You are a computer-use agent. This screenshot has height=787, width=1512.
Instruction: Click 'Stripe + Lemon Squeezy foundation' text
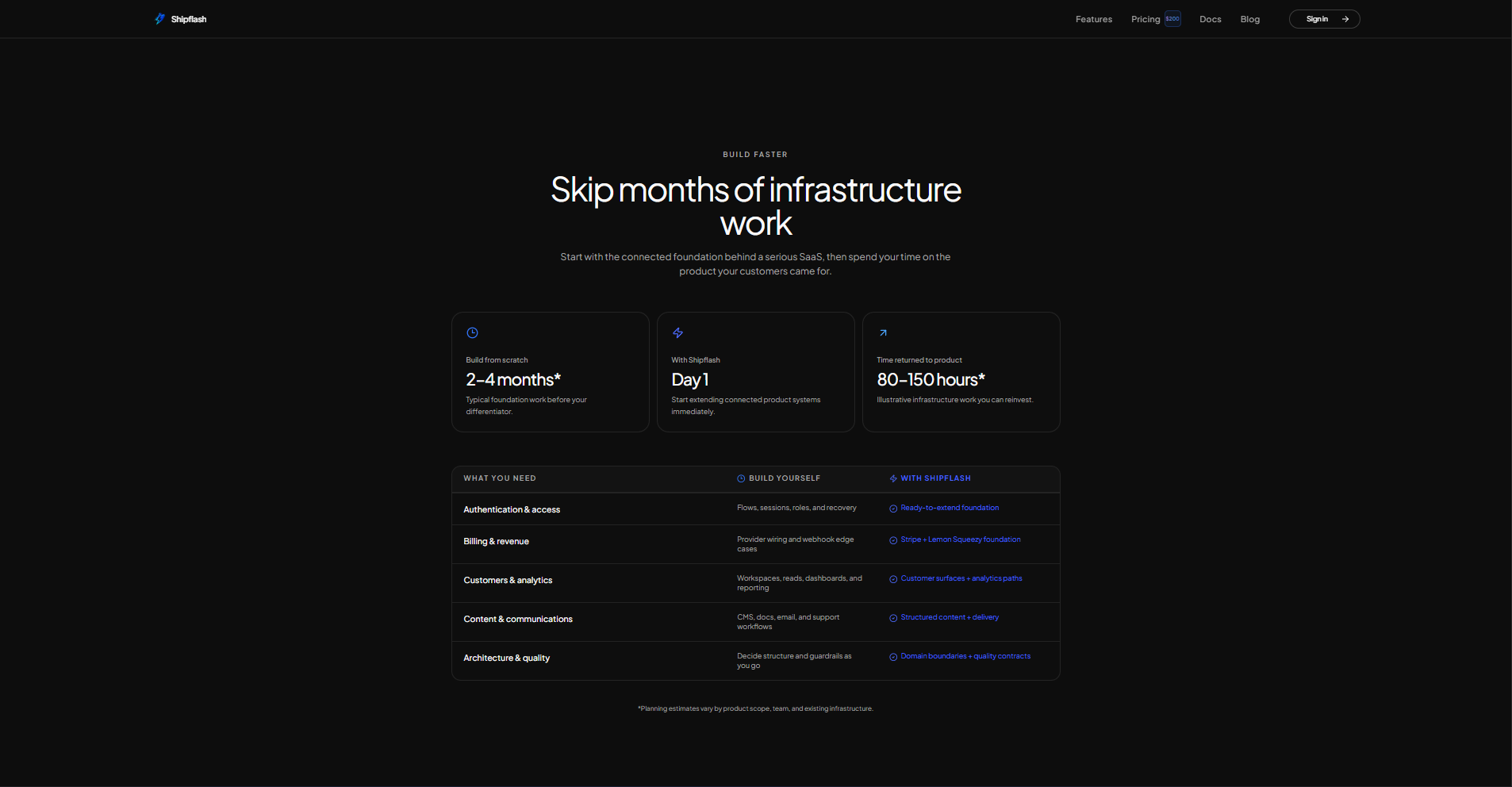[961, 539]
